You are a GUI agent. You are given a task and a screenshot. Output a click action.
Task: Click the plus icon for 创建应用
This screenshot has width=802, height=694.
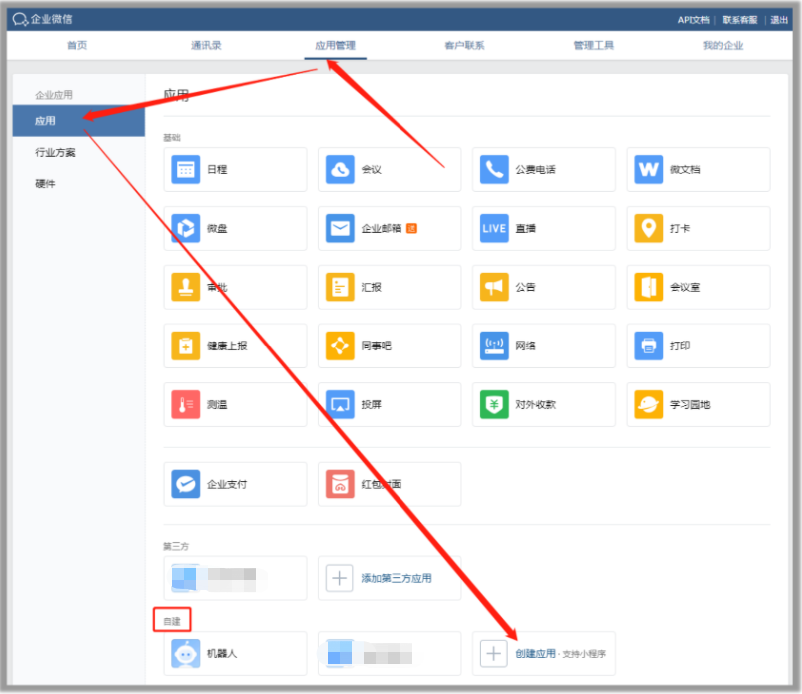pos(494,653)
